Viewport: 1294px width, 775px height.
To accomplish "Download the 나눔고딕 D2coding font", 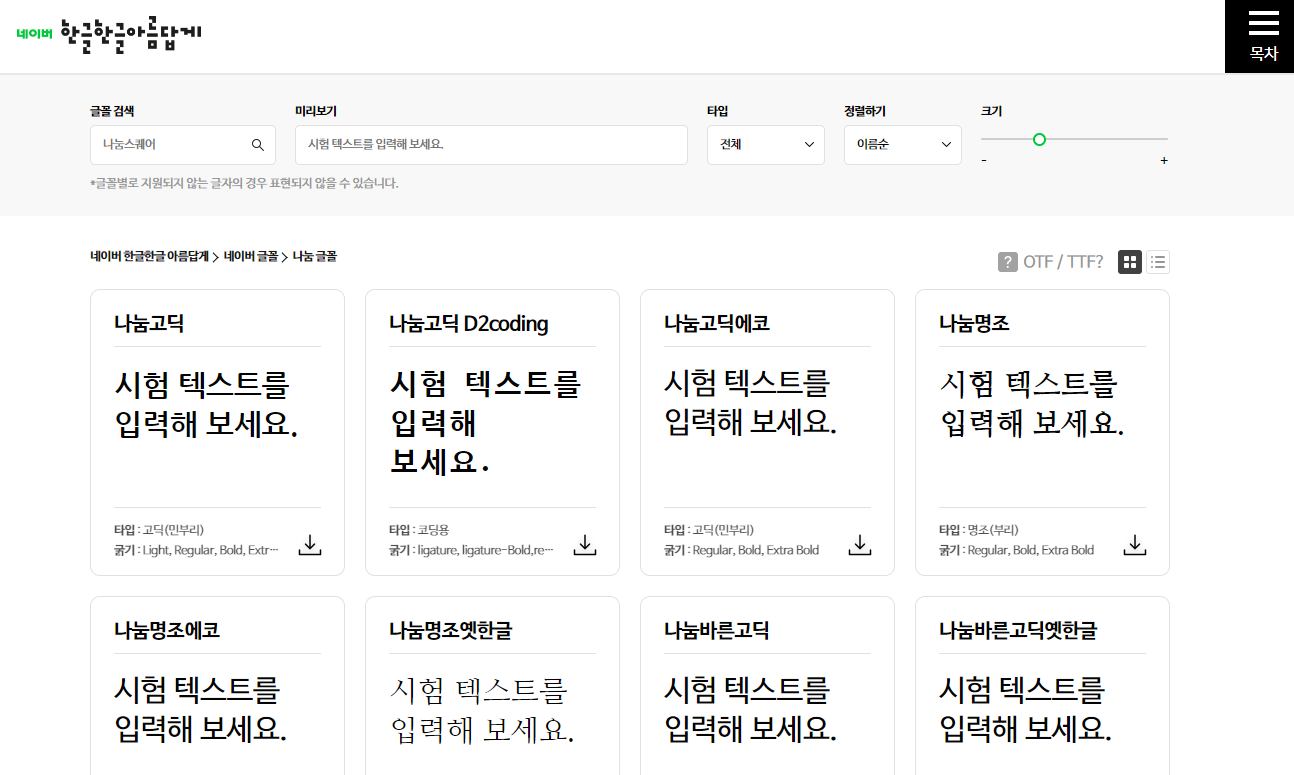I will (584, 544).
